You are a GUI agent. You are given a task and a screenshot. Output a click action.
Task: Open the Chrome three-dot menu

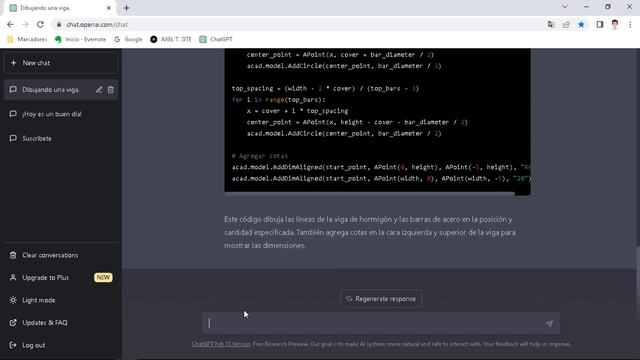(x=630, y=24)
